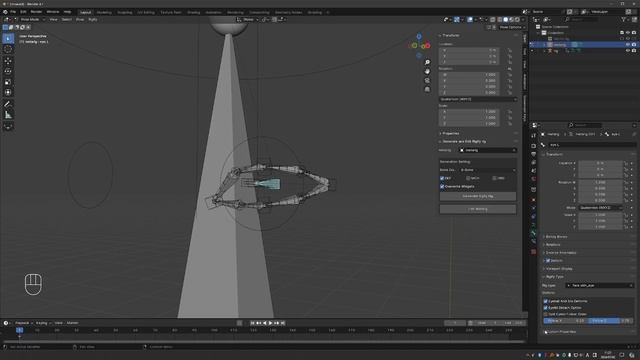The height and width of the screenshot is (360, 640).
Task: Open the Render properties tab icon
Action: click(533, 146)
